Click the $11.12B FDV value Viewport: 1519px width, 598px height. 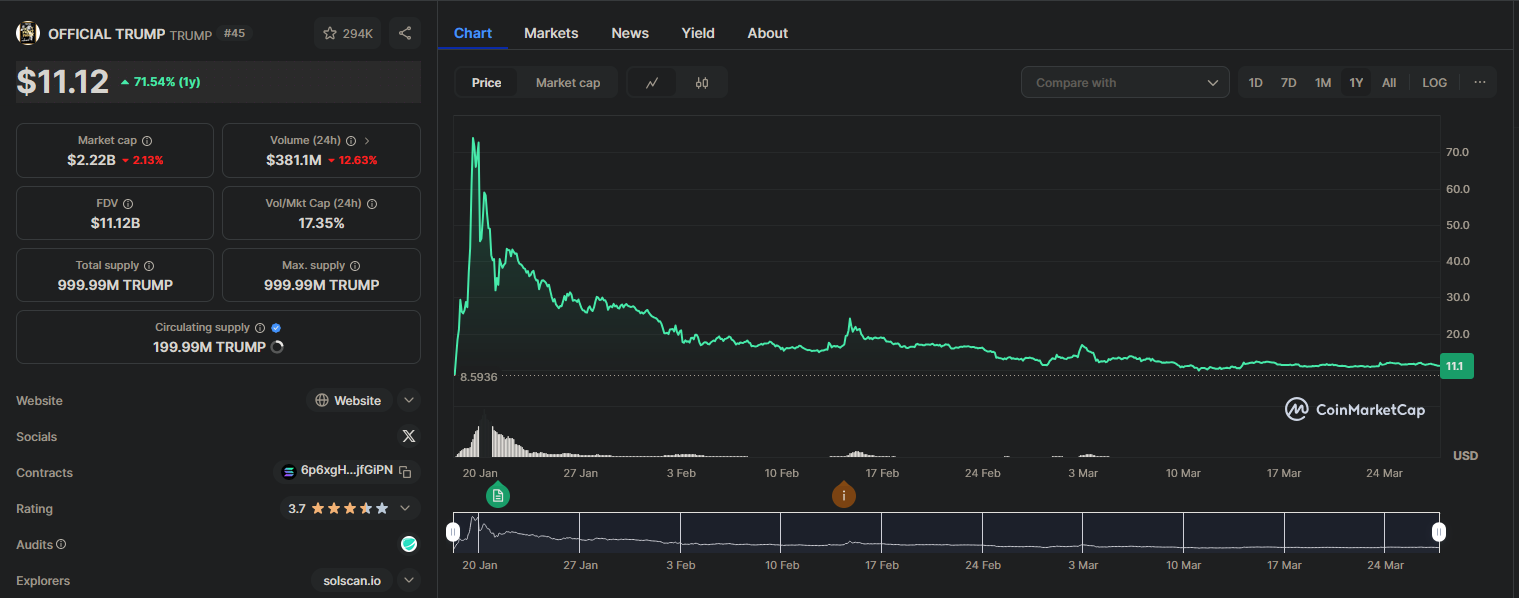(x=115, y=223)
